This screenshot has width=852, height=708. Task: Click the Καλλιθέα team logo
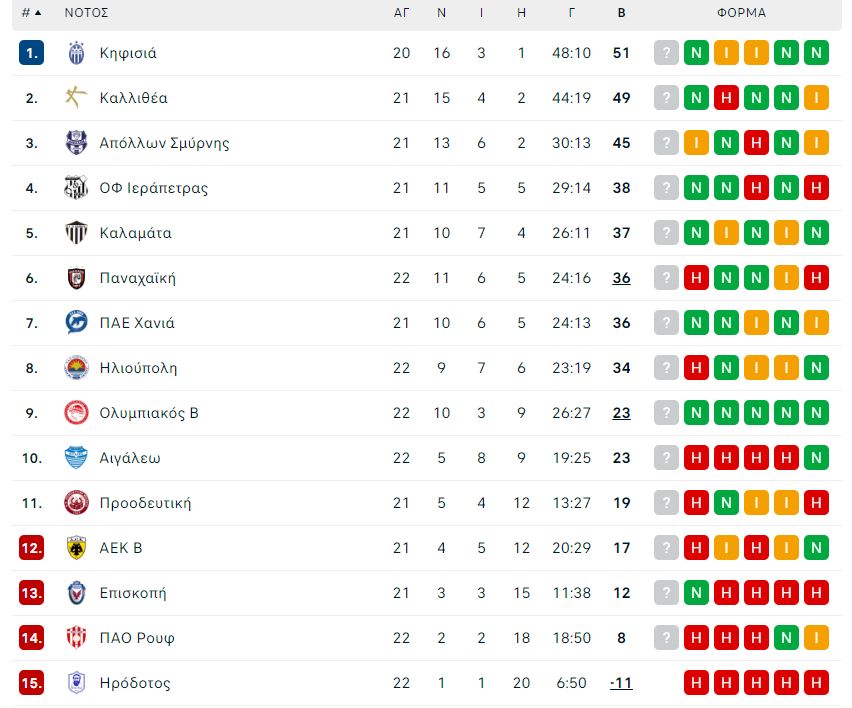coord(76,98)
